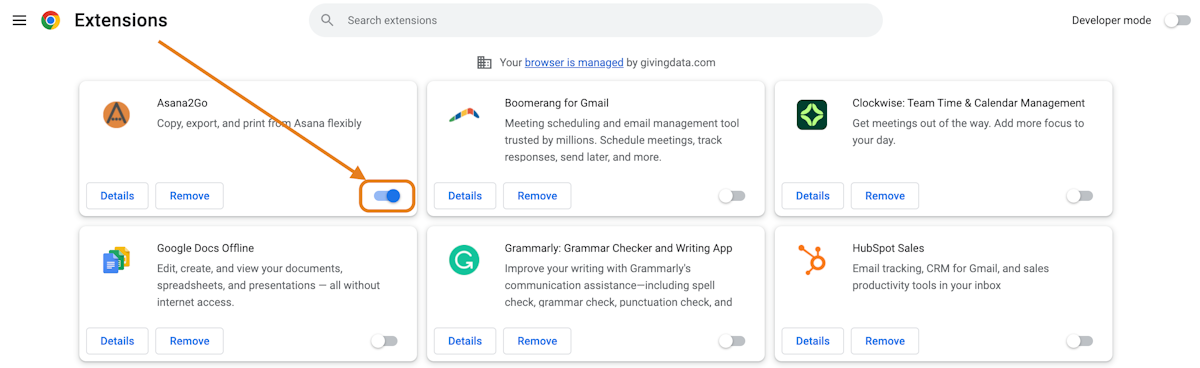Image resolution: width=1200 pixels, height=368 pixels.
Task: Click the Boomerang for Gmail icon
Action: (464, 114)
